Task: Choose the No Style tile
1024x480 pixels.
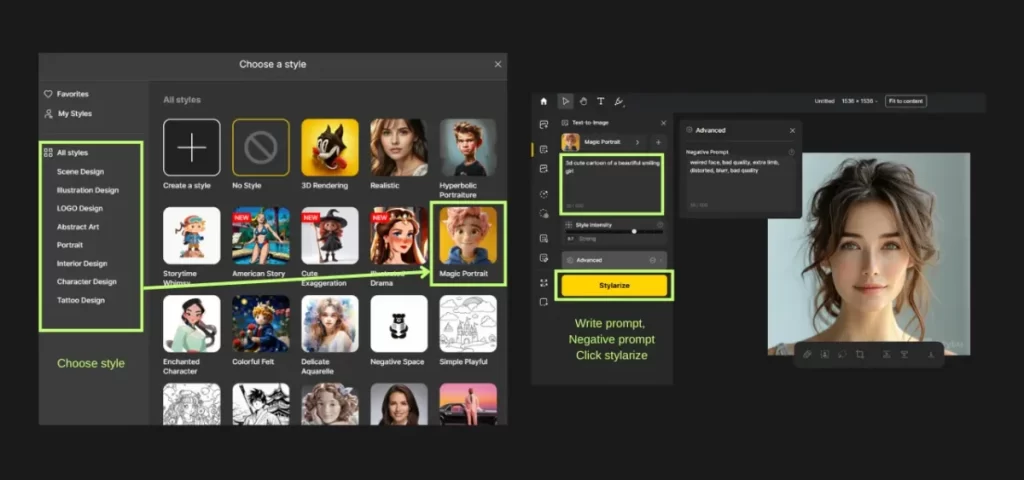Action: pyautogui.click(x=261, y=148)
